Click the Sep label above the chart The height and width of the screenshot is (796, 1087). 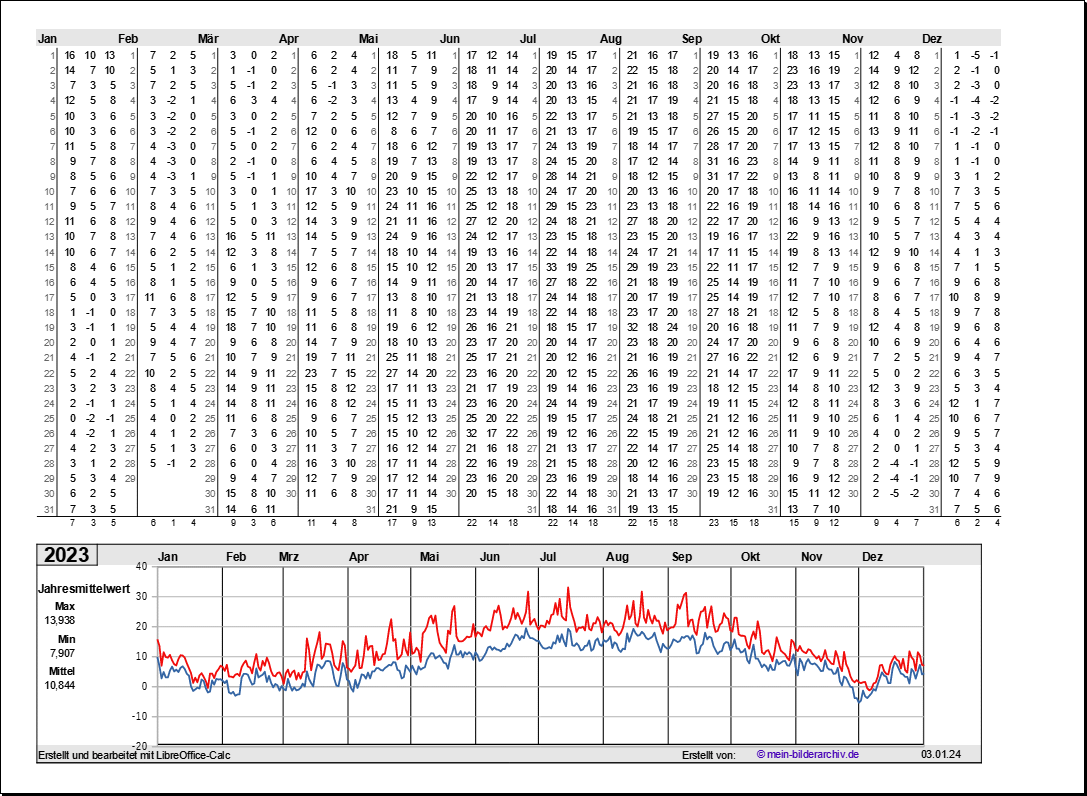pos(682,557)
